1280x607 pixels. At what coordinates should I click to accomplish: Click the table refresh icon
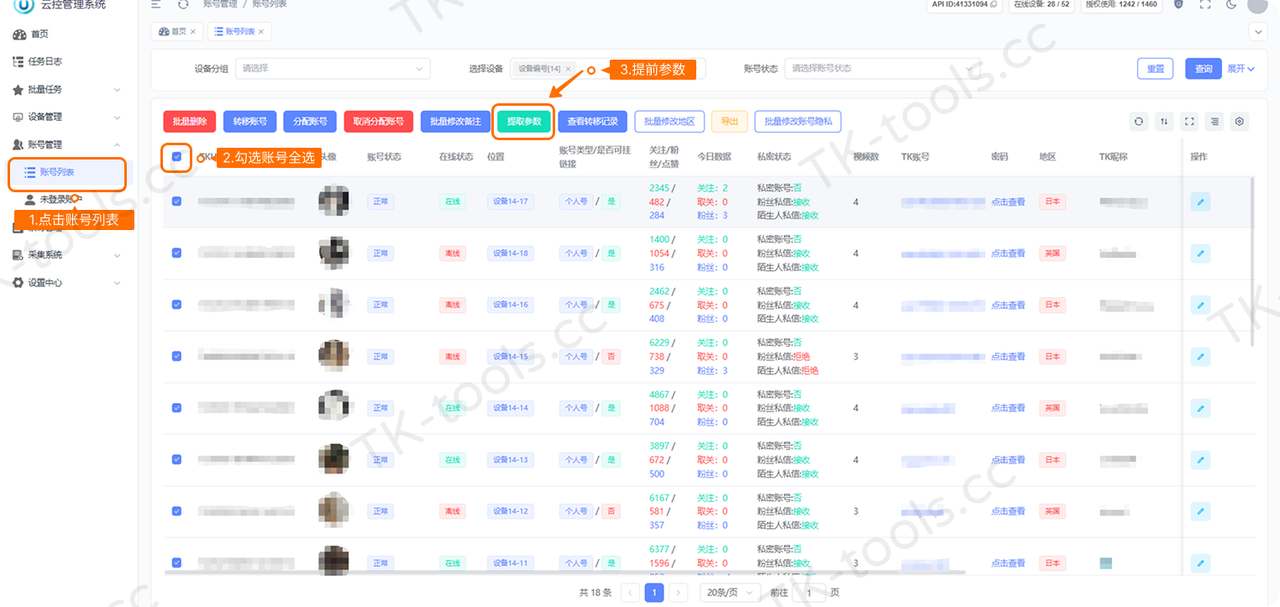1138,122
